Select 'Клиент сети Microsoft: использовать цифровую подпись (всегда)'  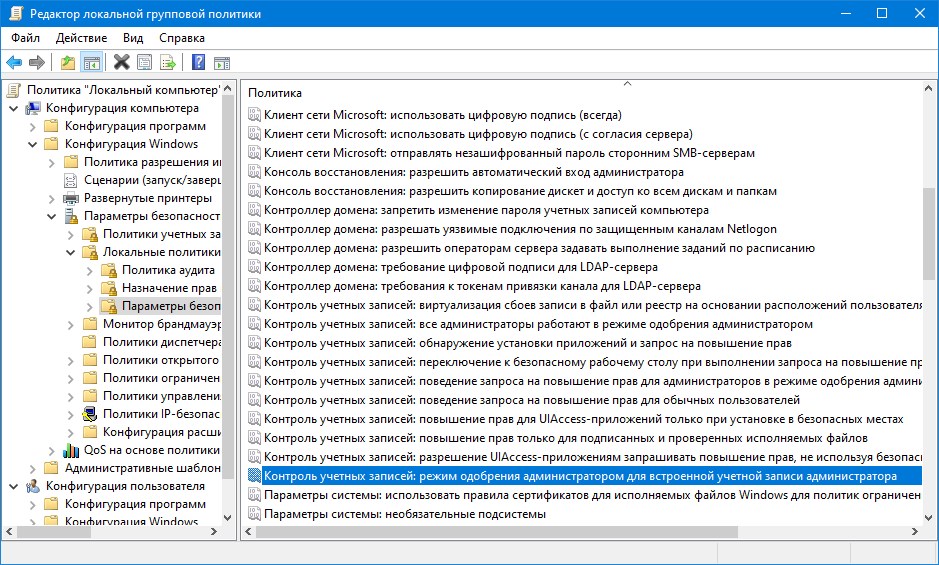[443, 114]
